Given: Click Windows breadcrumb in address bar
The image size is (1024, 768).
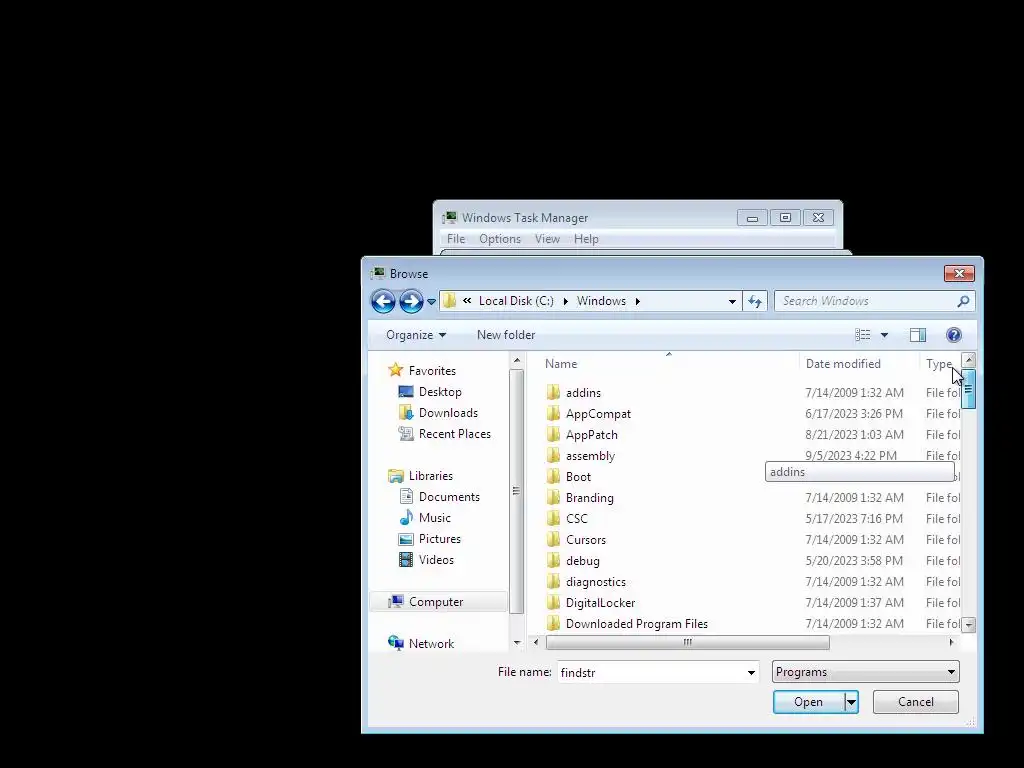Looking at the screenshot, I should [x=601, y=301].
